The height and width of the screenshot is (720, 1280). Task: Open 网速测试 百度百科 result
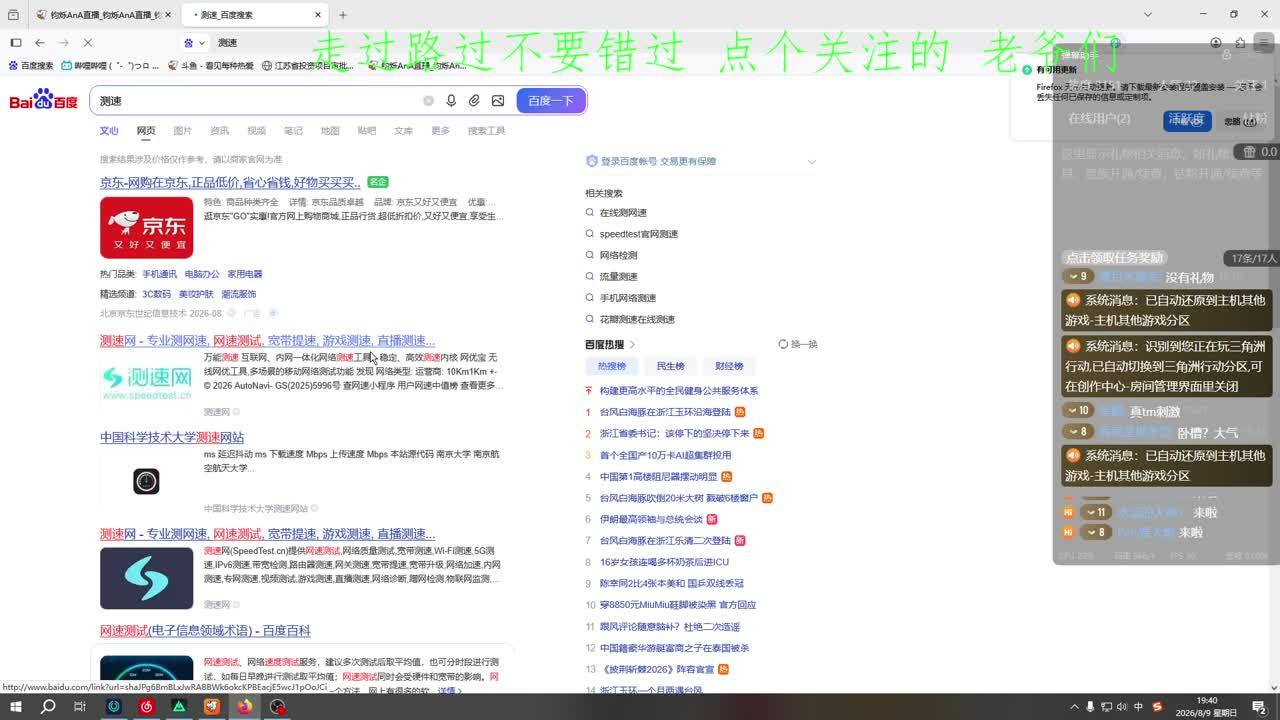[205, 631]
